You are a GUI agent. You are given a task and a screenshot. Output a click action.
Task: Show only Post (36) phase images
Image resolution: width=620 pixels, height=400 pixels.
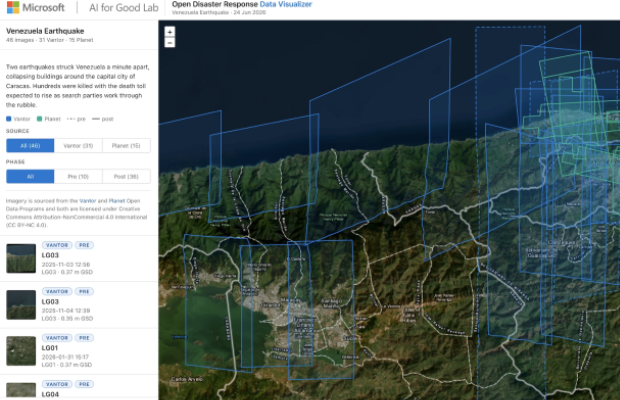point(126,176)
